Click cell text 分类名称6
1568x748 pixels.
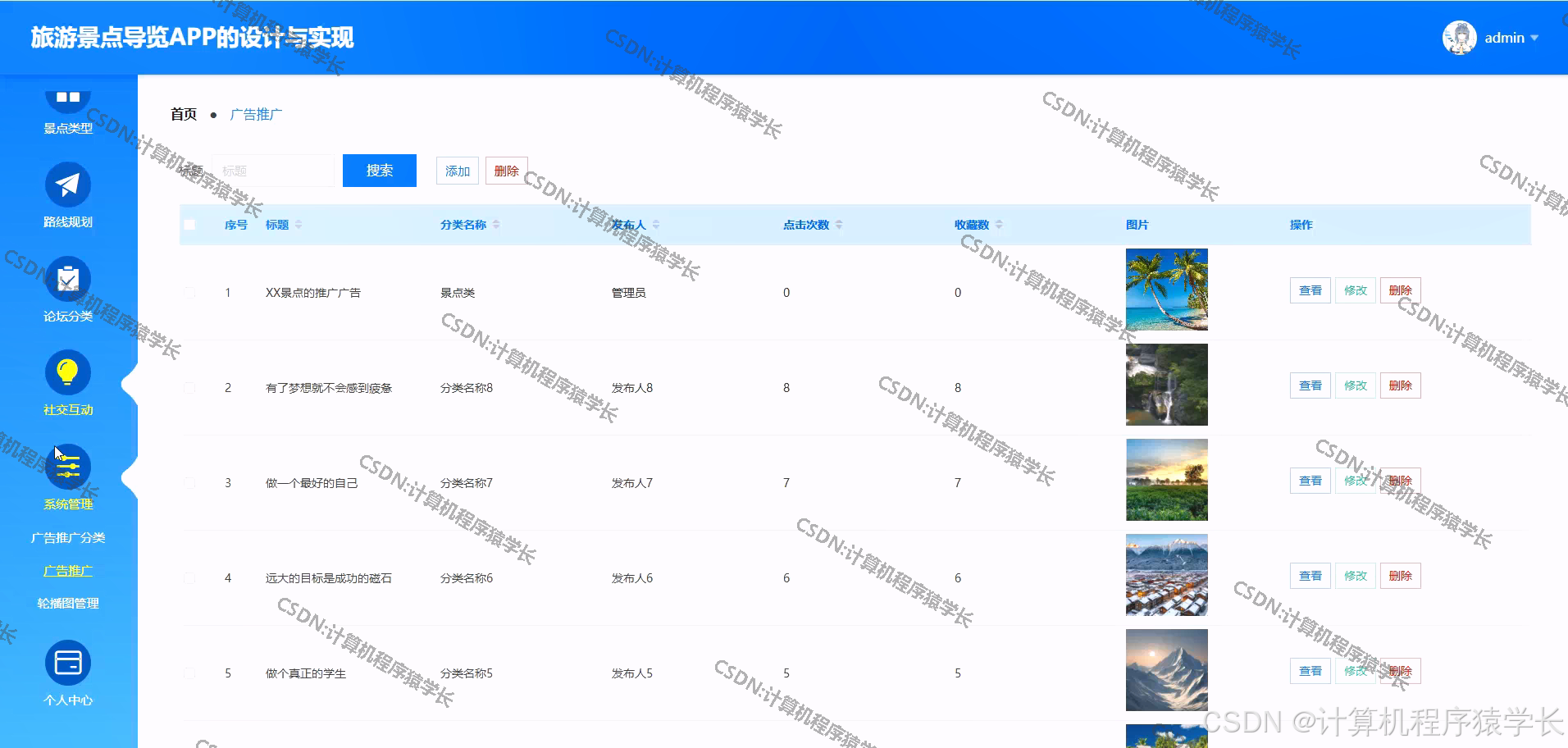(467, 578)
